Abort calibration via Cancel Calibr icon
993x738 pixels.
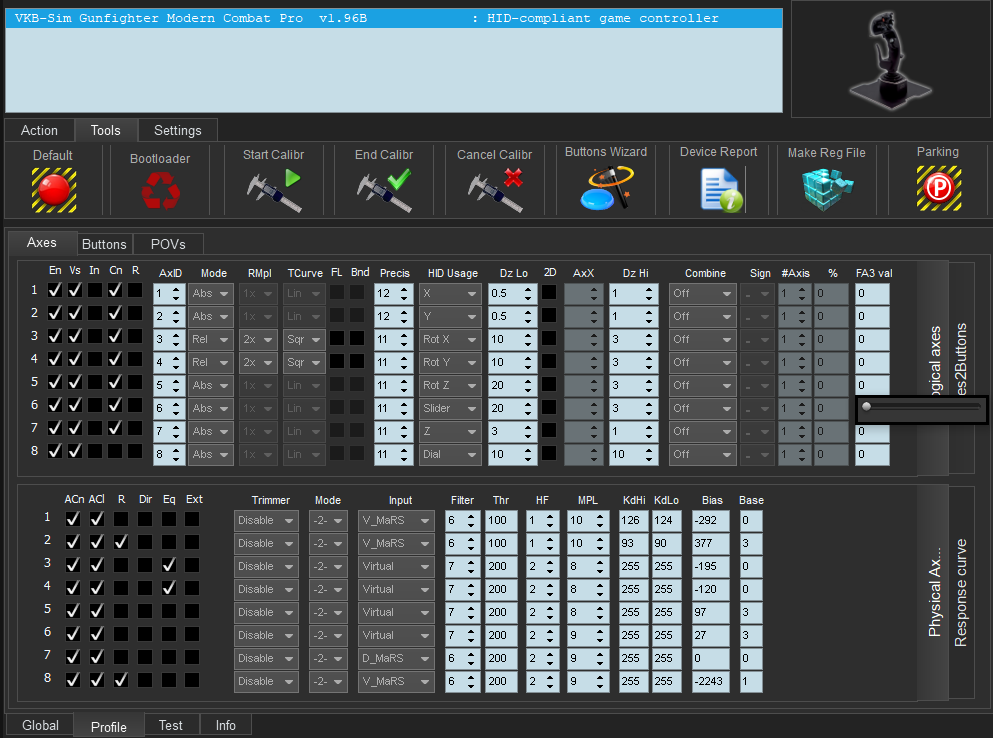tap(494, 189)
